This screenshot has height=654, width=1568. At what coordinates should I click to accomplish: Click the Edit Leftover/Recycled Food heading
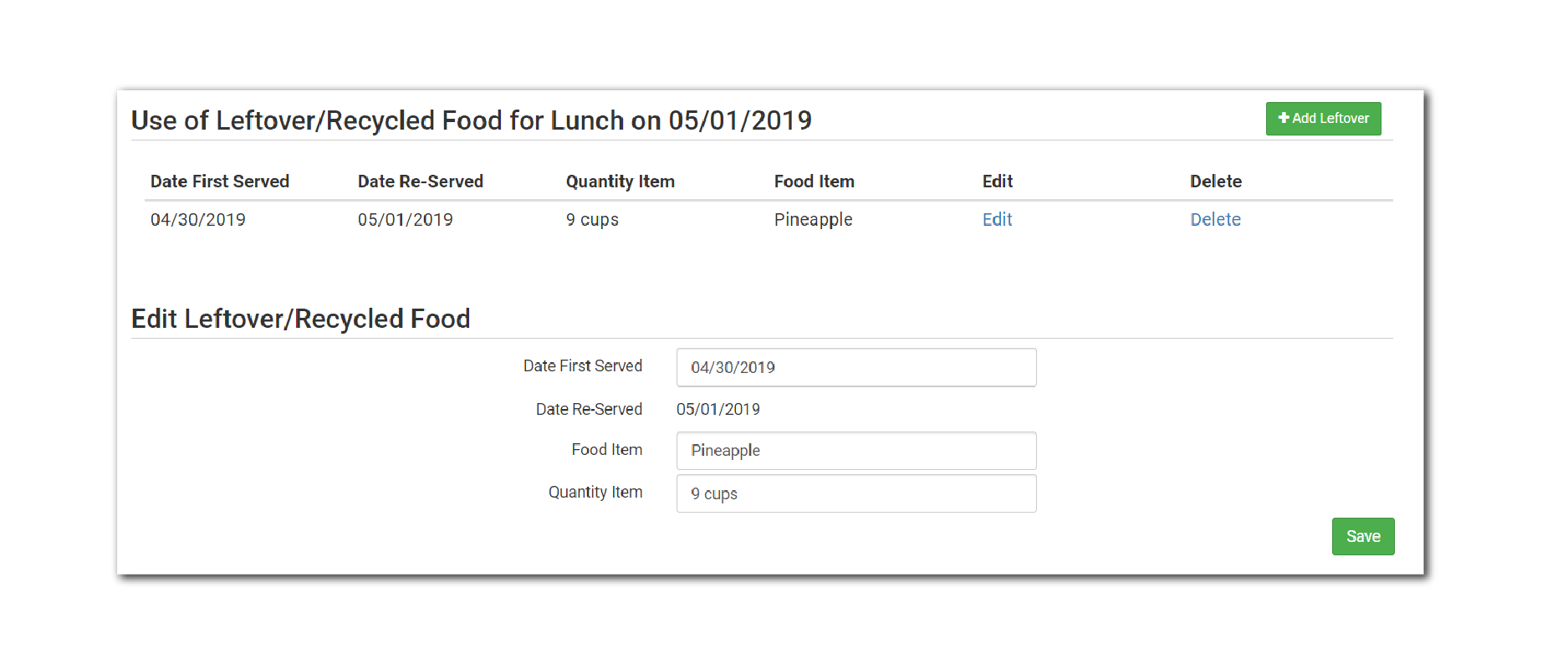click(x=301, y=319)
